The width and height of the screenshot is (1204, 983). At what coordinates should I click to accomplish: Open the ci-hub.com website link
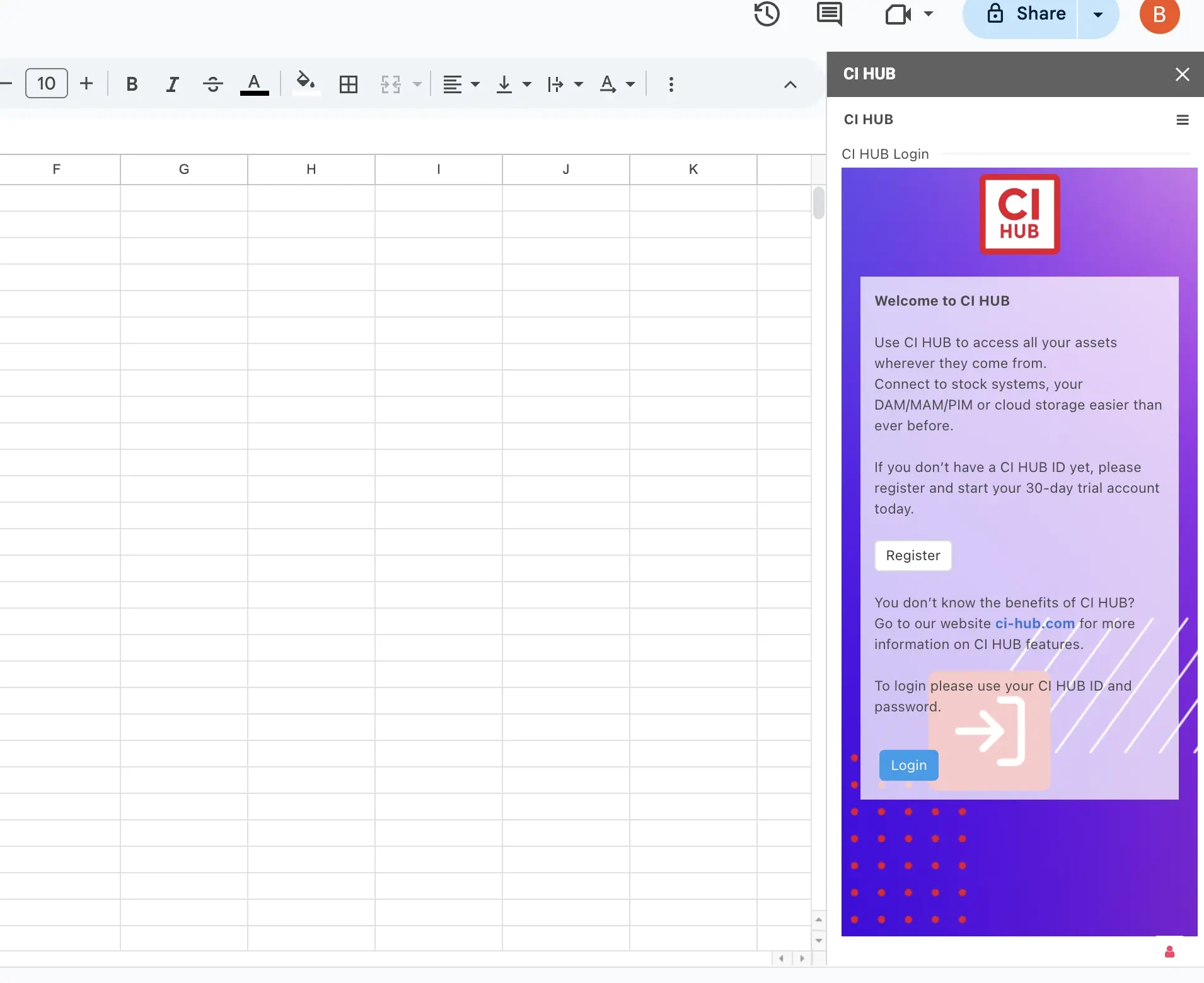(1034, 623)
